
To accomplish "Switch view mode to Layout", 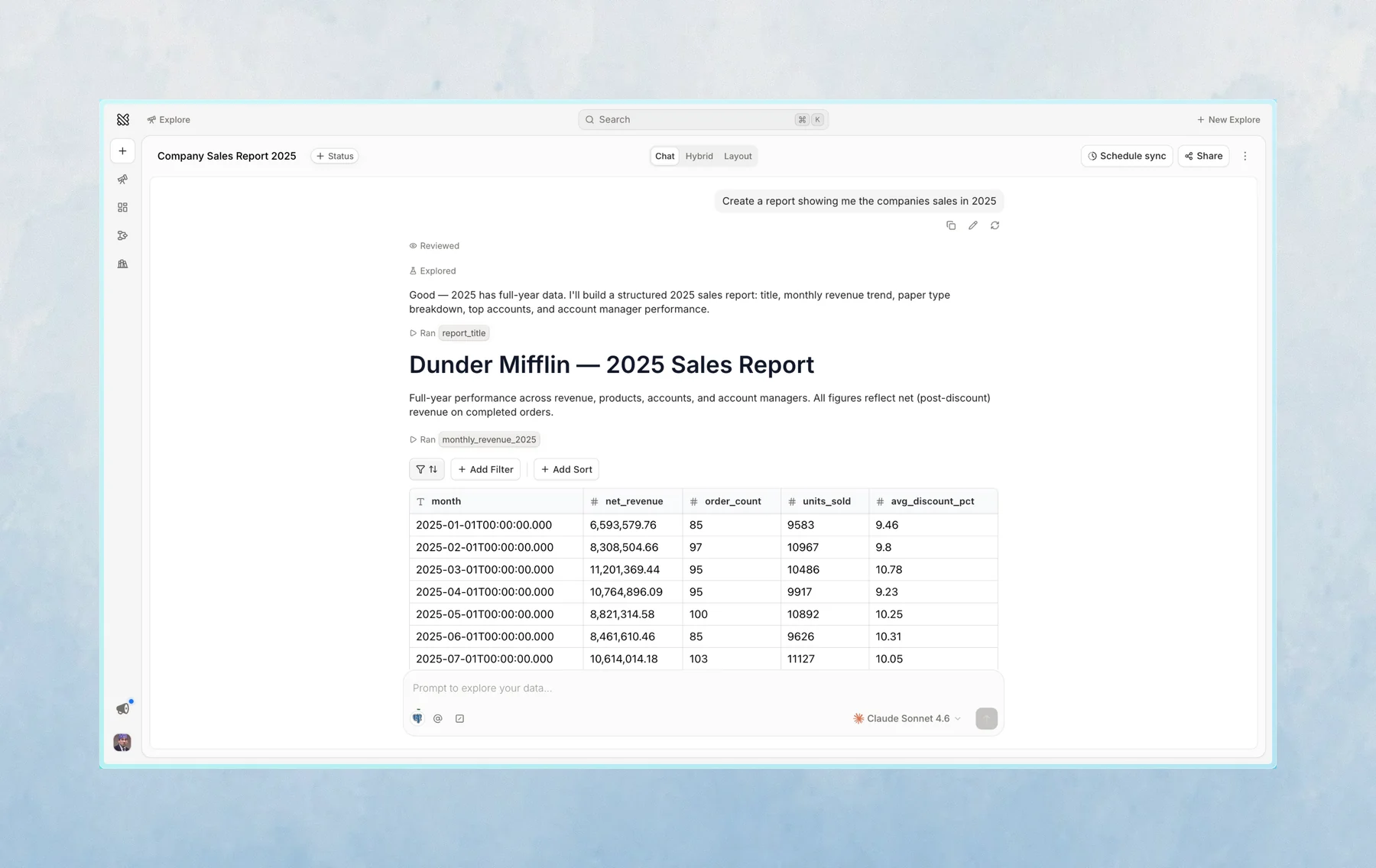I will (738, 156).
